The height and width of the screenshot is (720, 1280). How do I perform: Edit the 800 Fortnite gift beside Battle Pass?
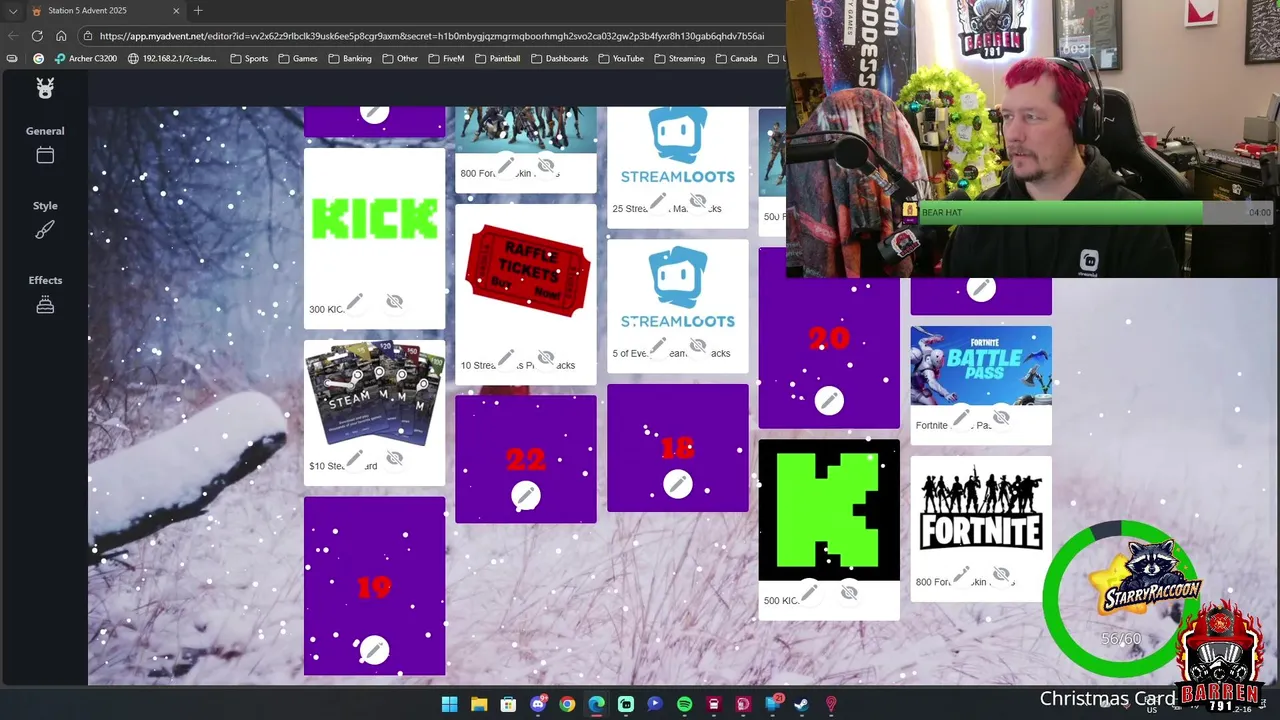(961, 574)
